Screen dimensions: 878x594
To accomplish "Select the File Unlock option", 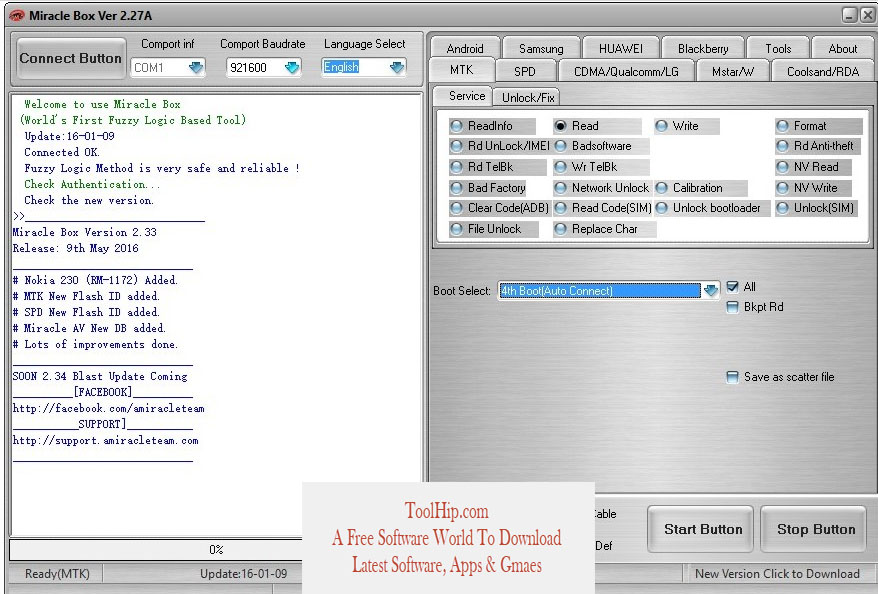I will (x=493, y=229).
